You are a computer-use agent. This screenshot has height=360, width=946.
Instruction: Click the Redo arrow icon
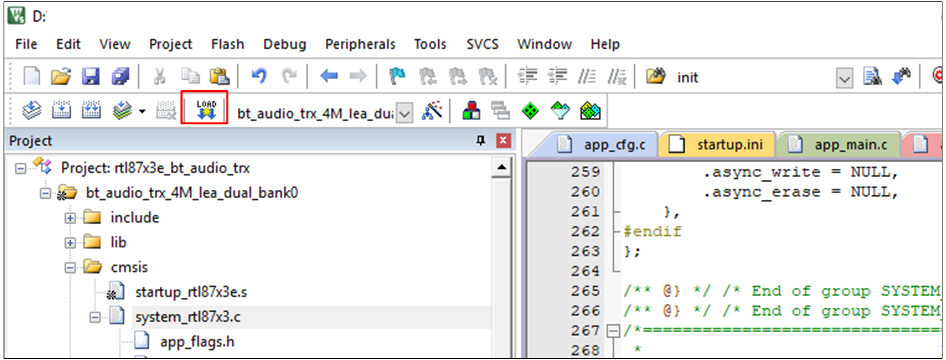tap(290, 76)
